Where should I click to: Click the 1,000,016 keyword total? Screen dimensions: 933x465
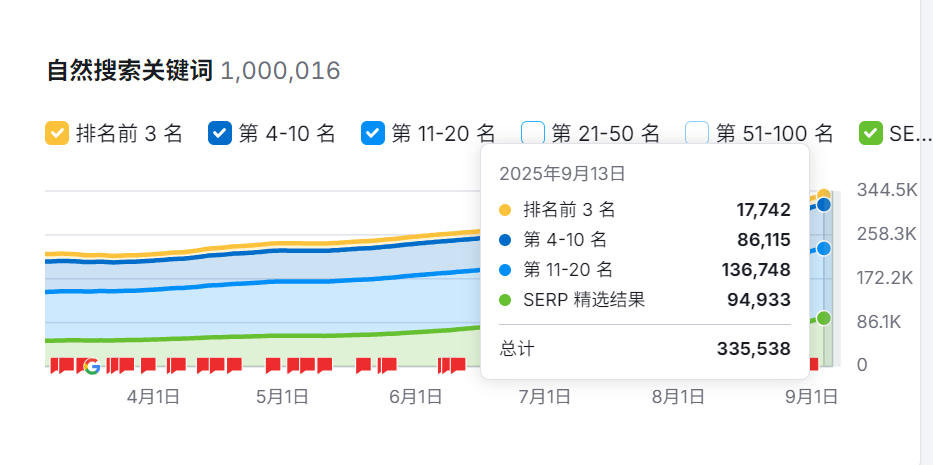(x=280, y=71)
